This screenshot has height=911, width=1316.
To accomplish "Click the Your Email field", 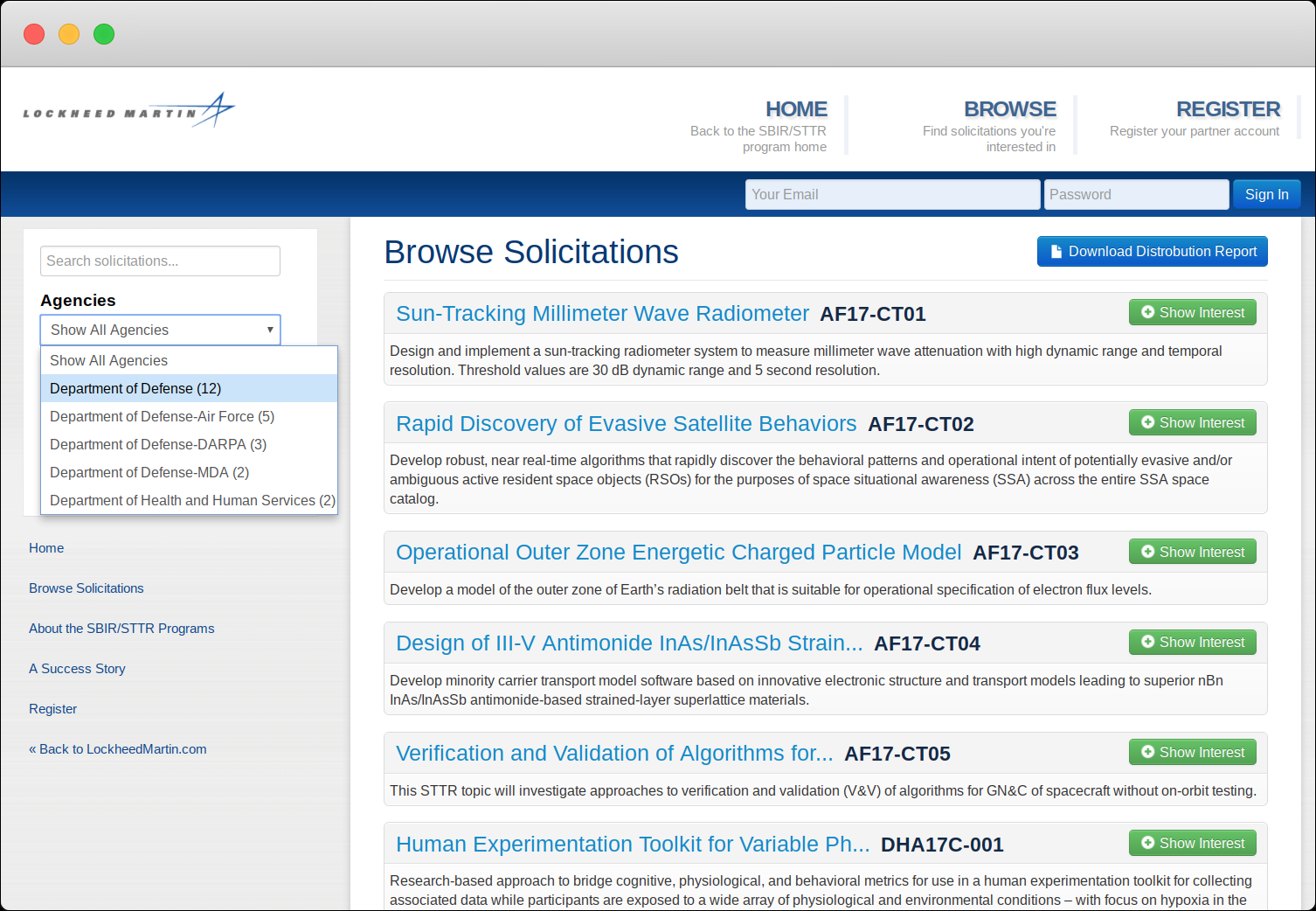I will tap(891, 194).
